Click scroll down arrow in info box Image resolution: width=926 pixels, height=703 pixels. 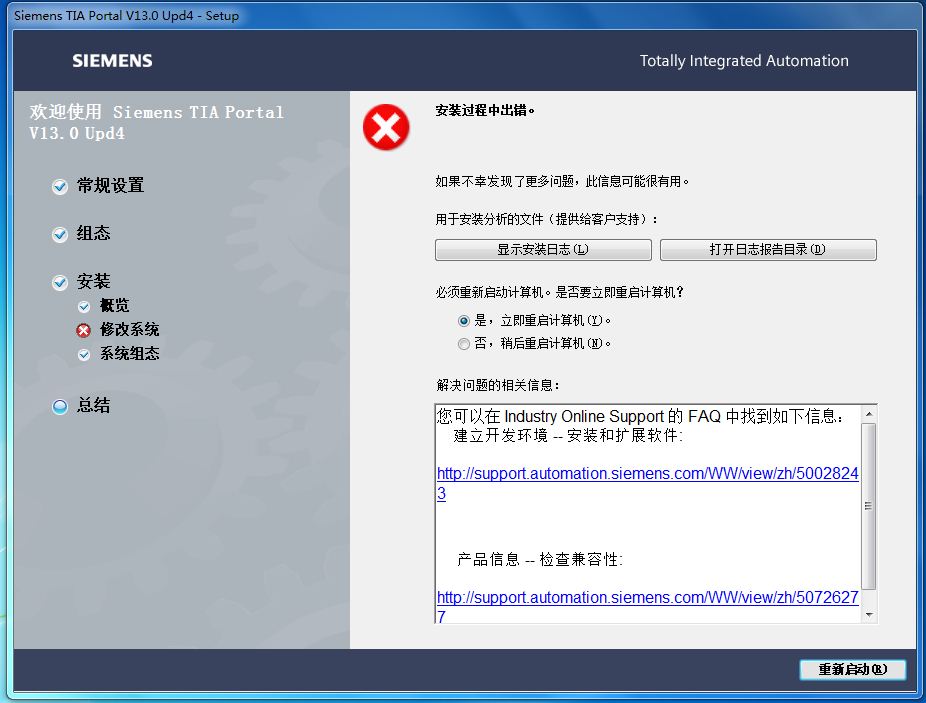pyautogui.click(x=869, y=615)
